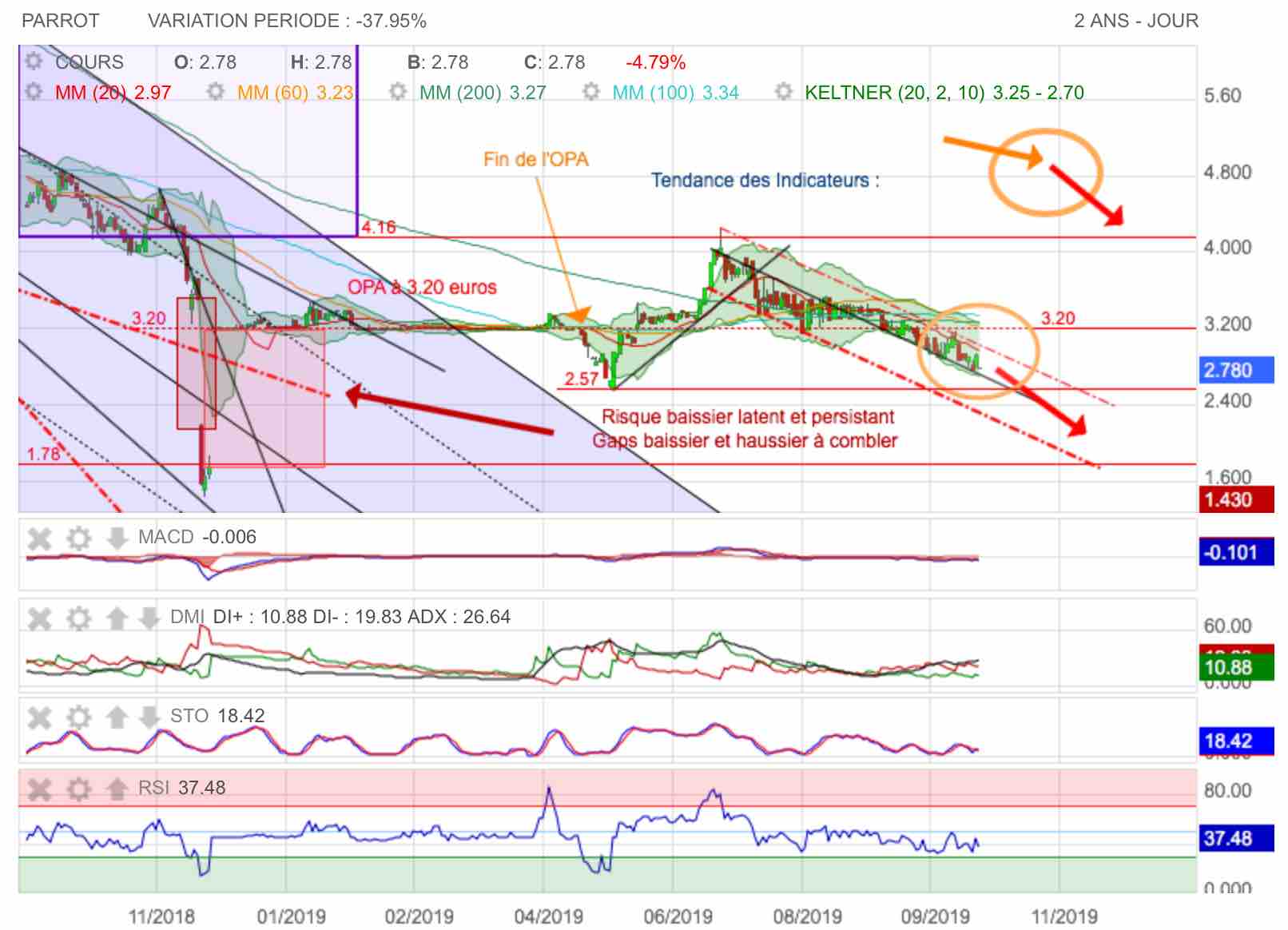Move MACD panel down with arrow
1288x930 pixels.
pyautogui.click(x=117, y=538)
